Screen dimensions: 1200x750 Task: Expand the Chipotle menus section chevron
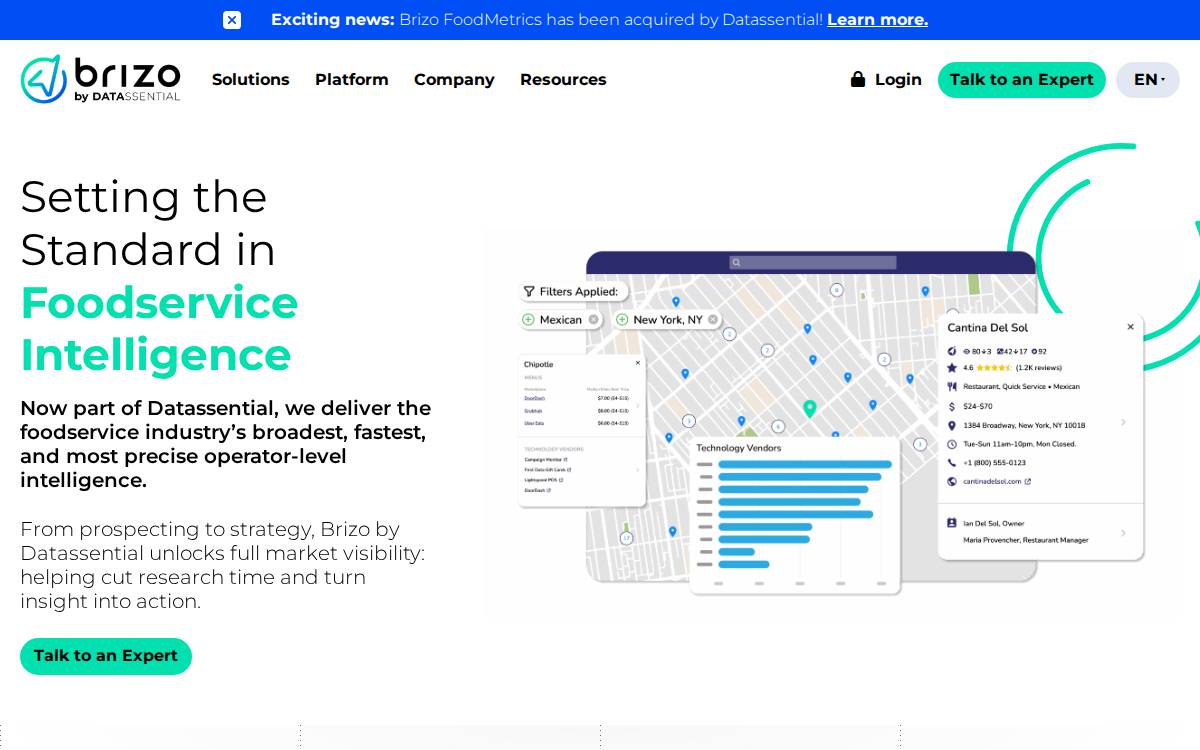click(638, 406)
